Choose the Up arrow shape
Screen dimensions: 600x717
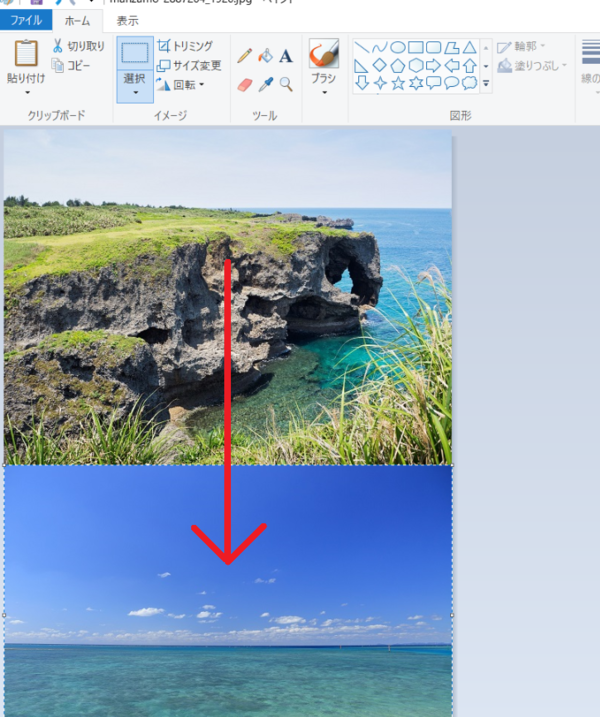(x=470, y=65)
